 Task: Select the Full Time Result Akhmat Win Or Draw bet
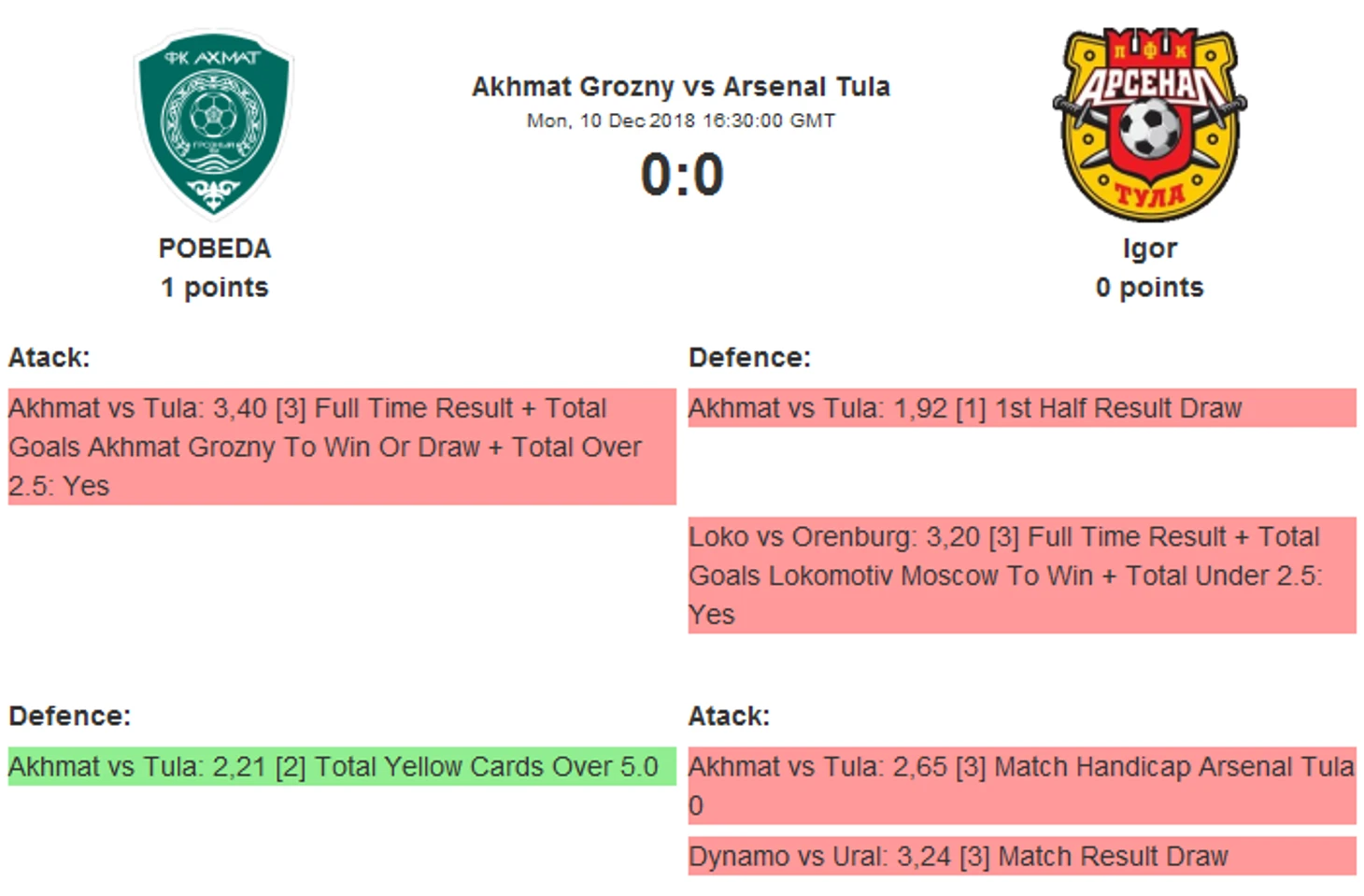tap(342, 447)
